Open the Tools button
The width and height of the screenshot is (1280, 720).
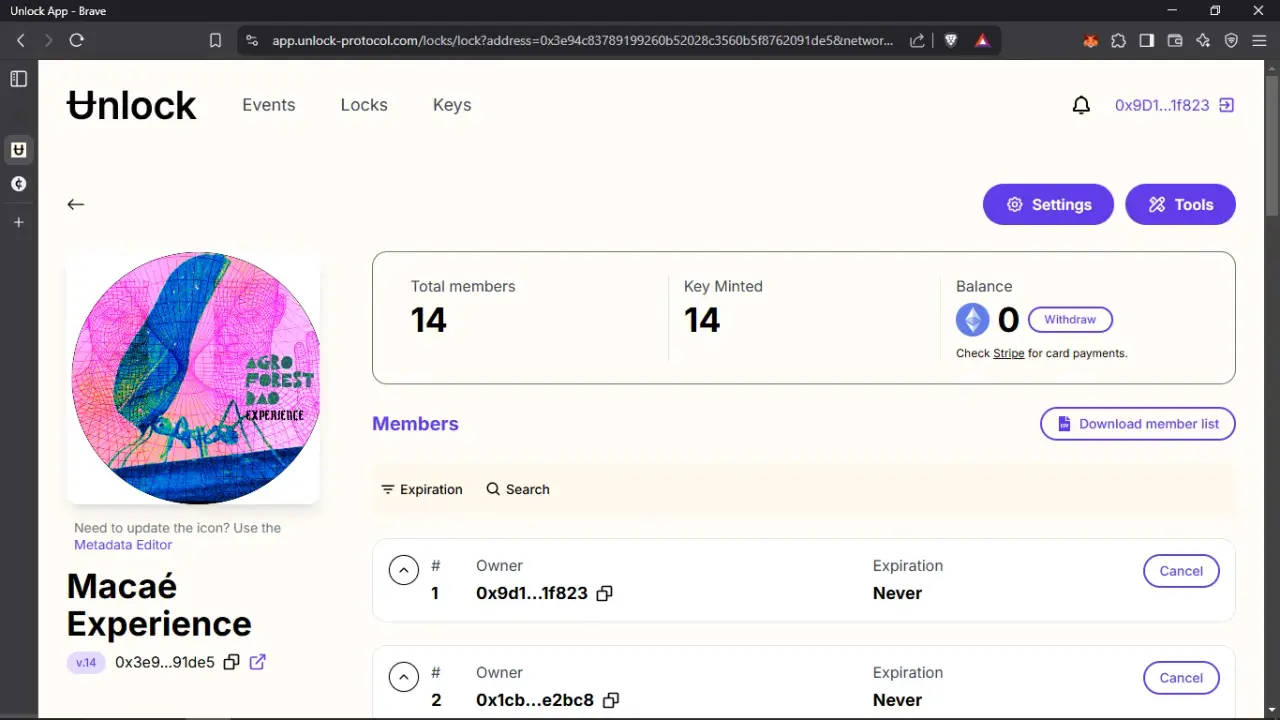(1180, 204)
